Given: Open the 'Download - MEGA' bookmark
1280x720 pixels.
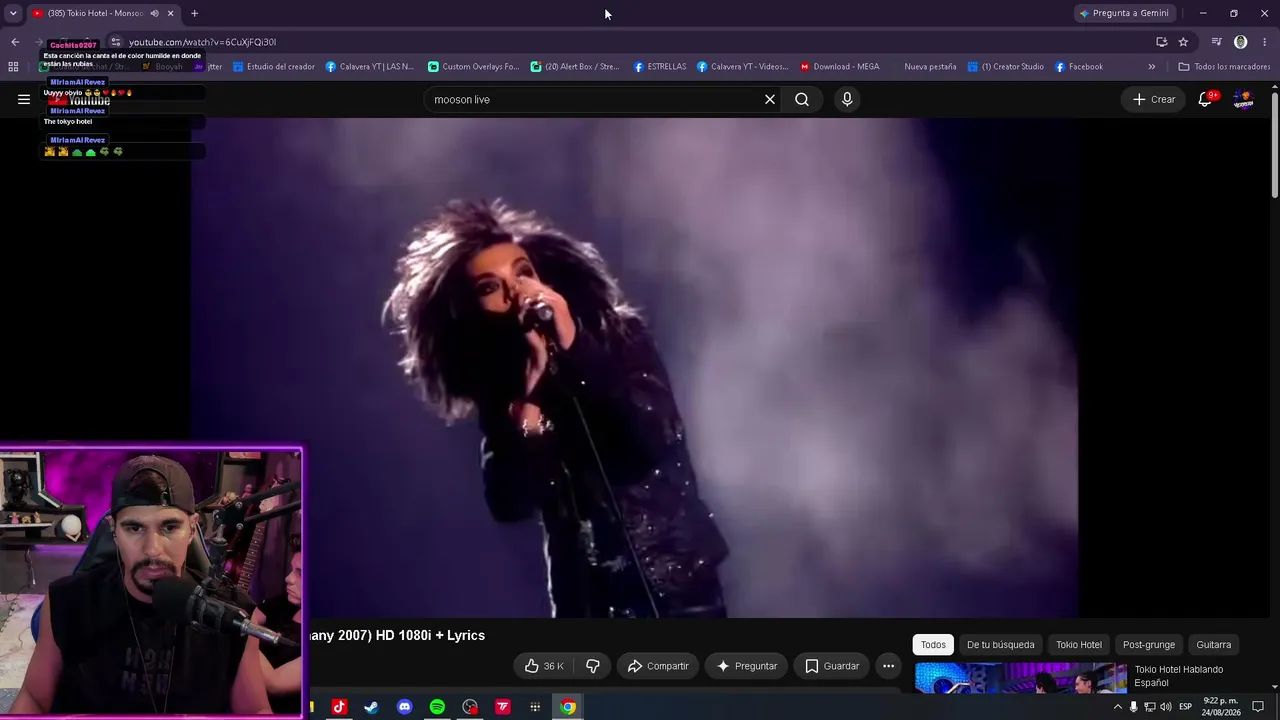Looking at the screenshot, I should coord(840,67).
